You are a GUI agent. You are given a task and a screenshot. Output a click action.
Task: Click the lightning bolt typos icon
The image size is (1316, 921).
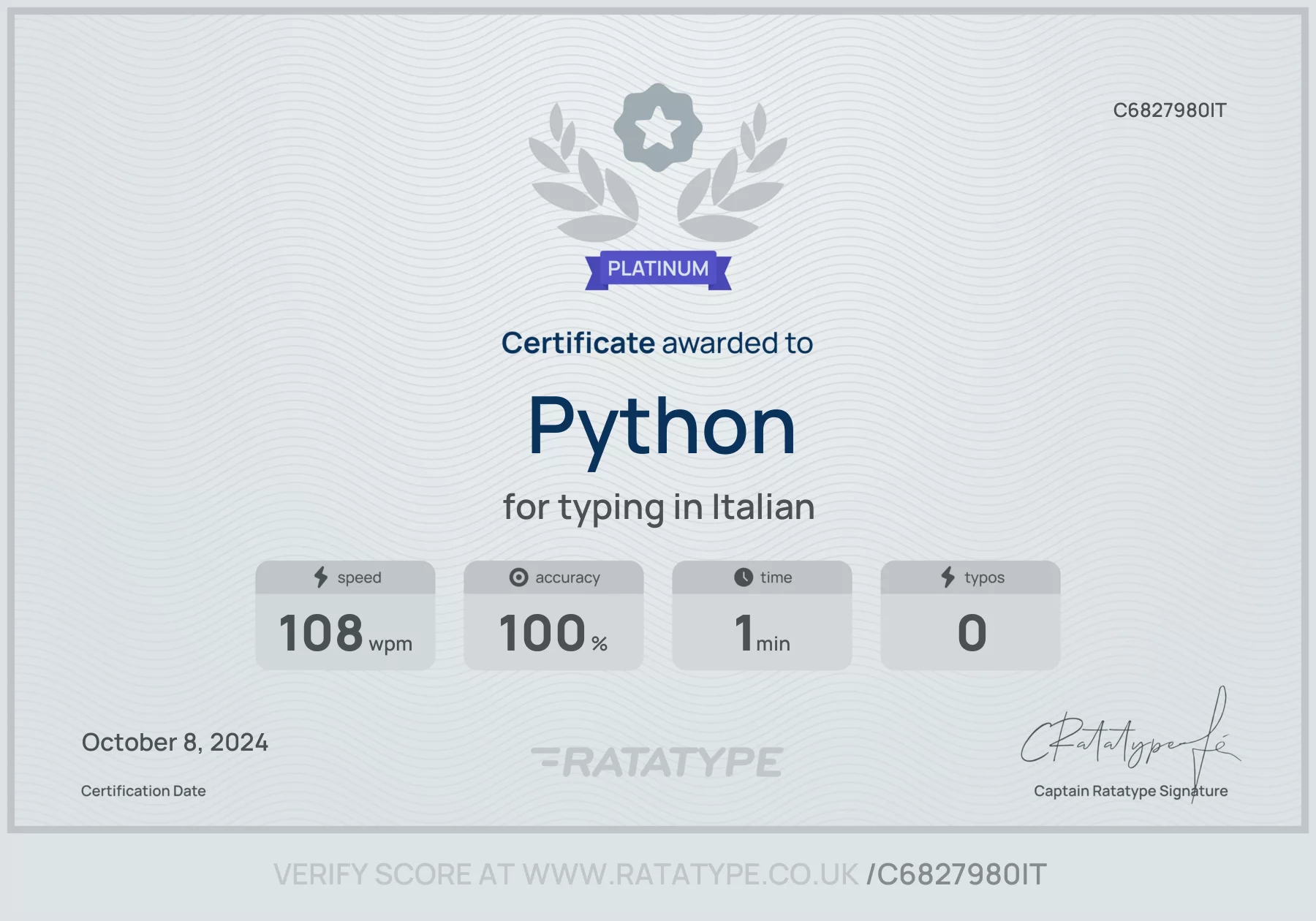948,577
